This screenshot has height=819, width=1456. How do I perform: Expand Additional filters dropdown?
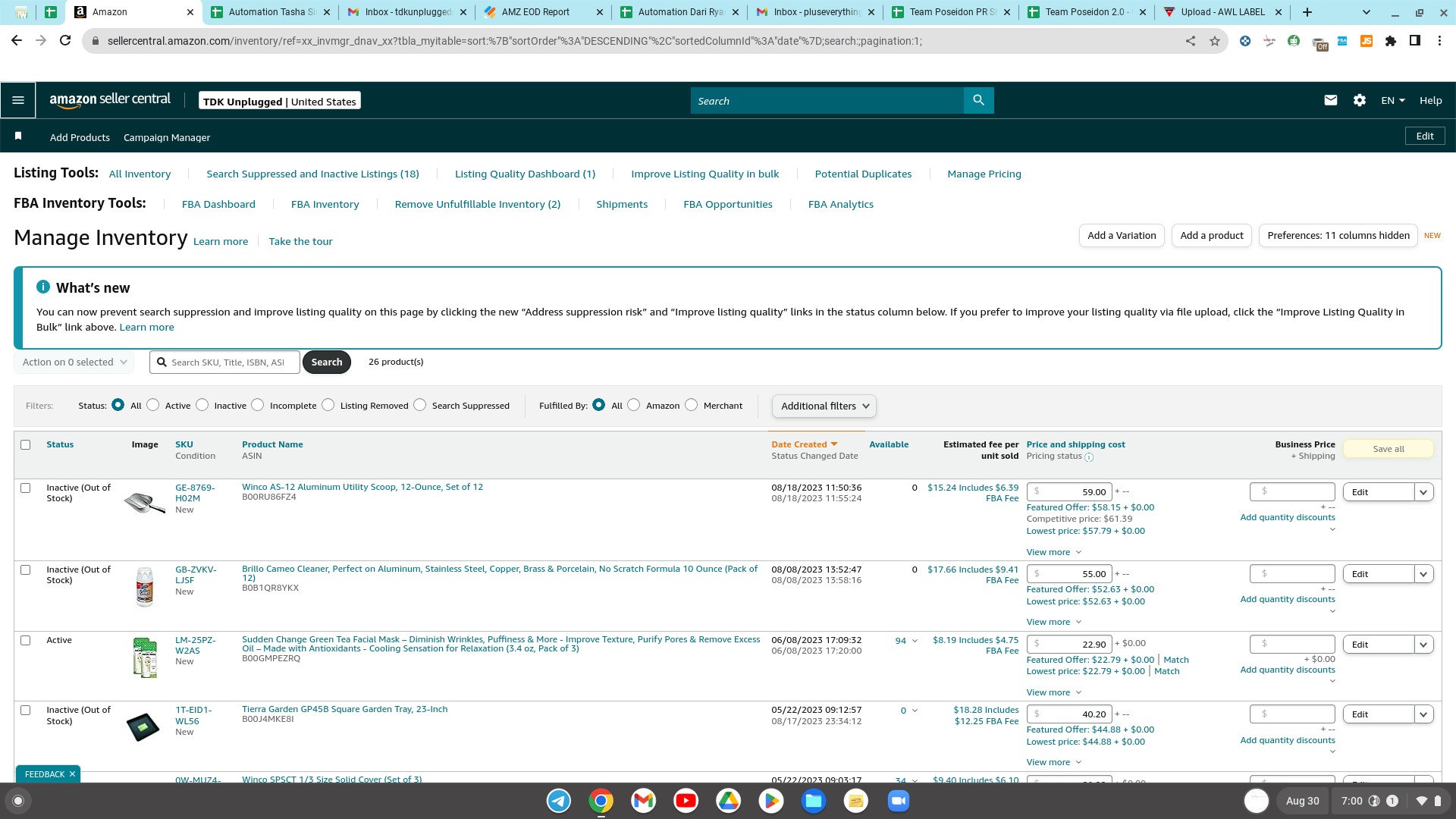824,406
